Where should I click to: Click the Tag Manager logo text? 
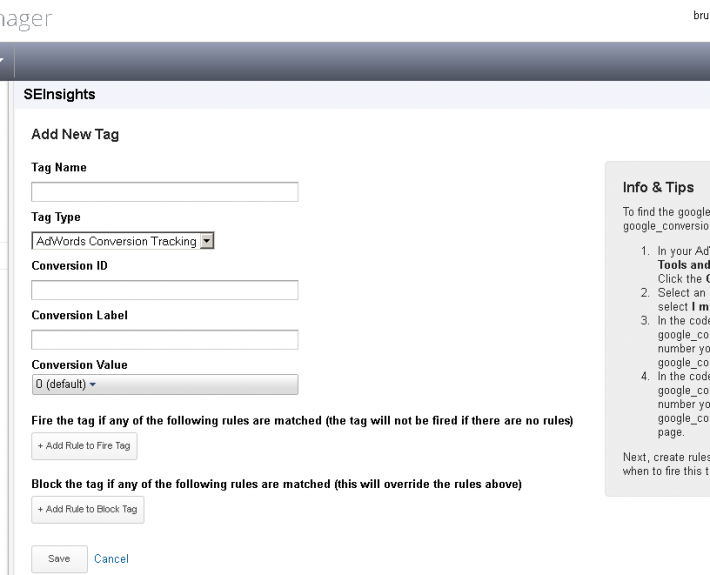tap(28, 18)
